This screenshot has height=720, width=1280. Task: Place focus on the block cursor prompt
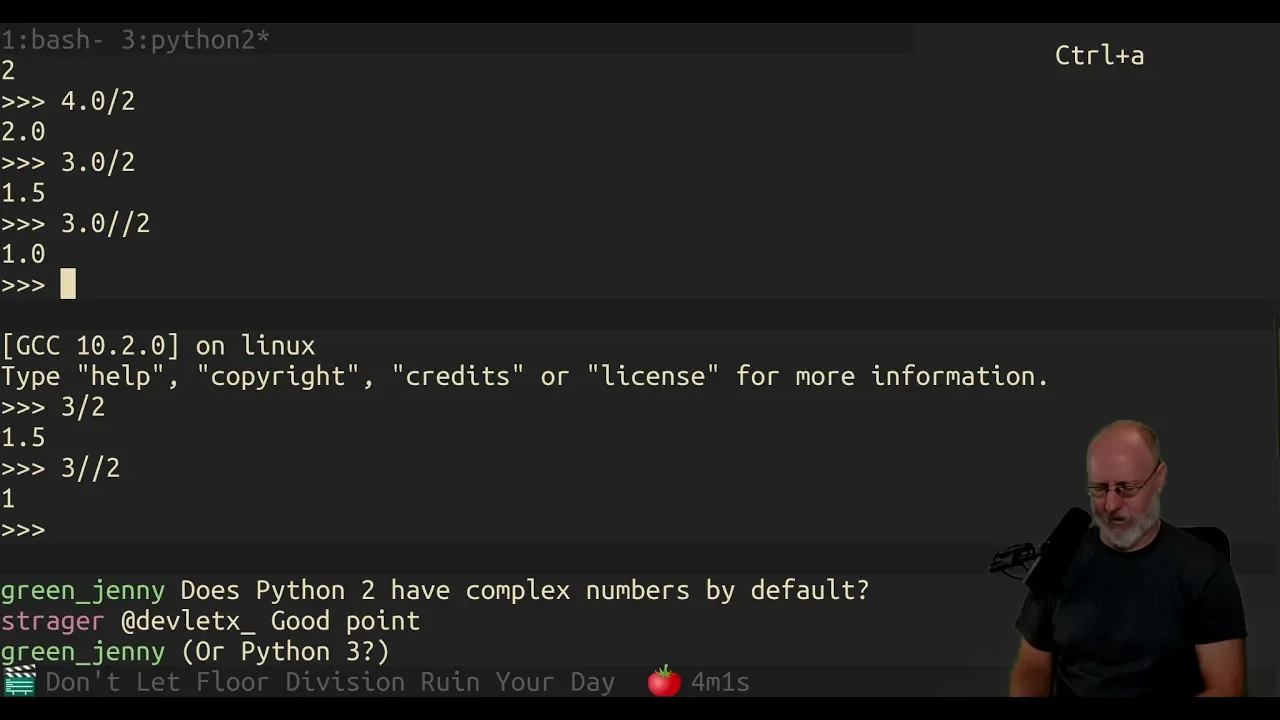pos(68,285)
